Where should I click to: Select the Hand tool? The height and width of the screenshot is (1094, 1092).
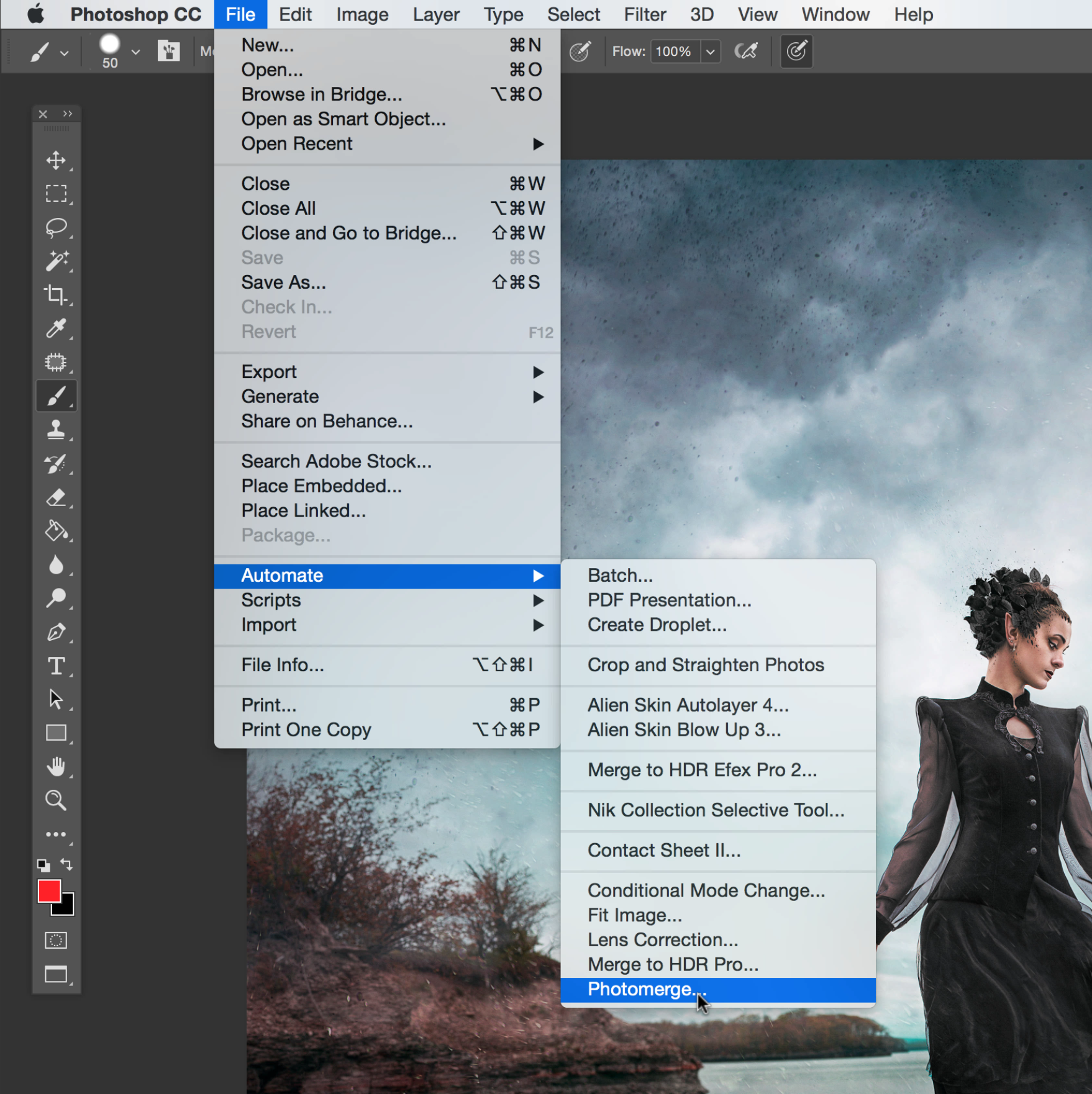[56, 767]
